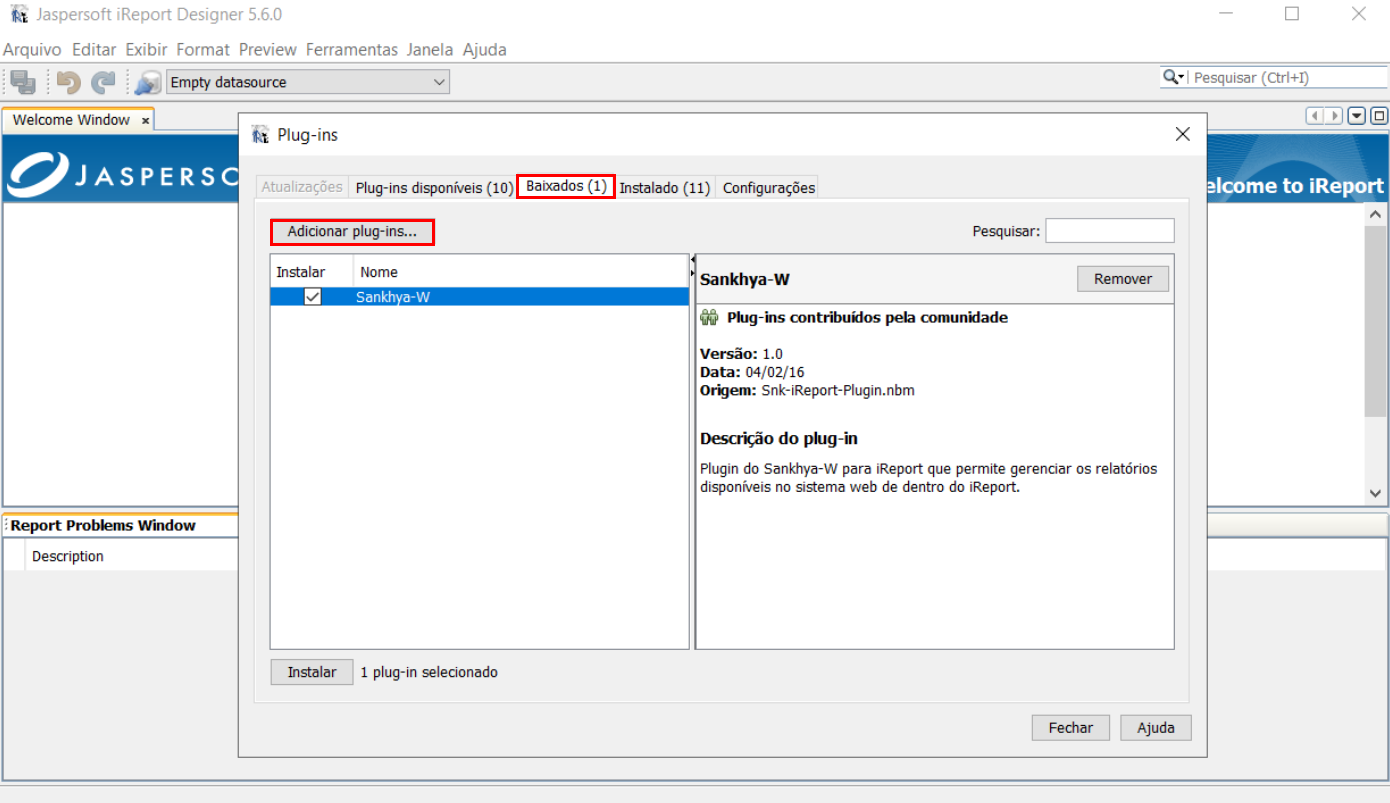Open the Format menu
The height and width of the screenshot is (803, 1390).
203,49
